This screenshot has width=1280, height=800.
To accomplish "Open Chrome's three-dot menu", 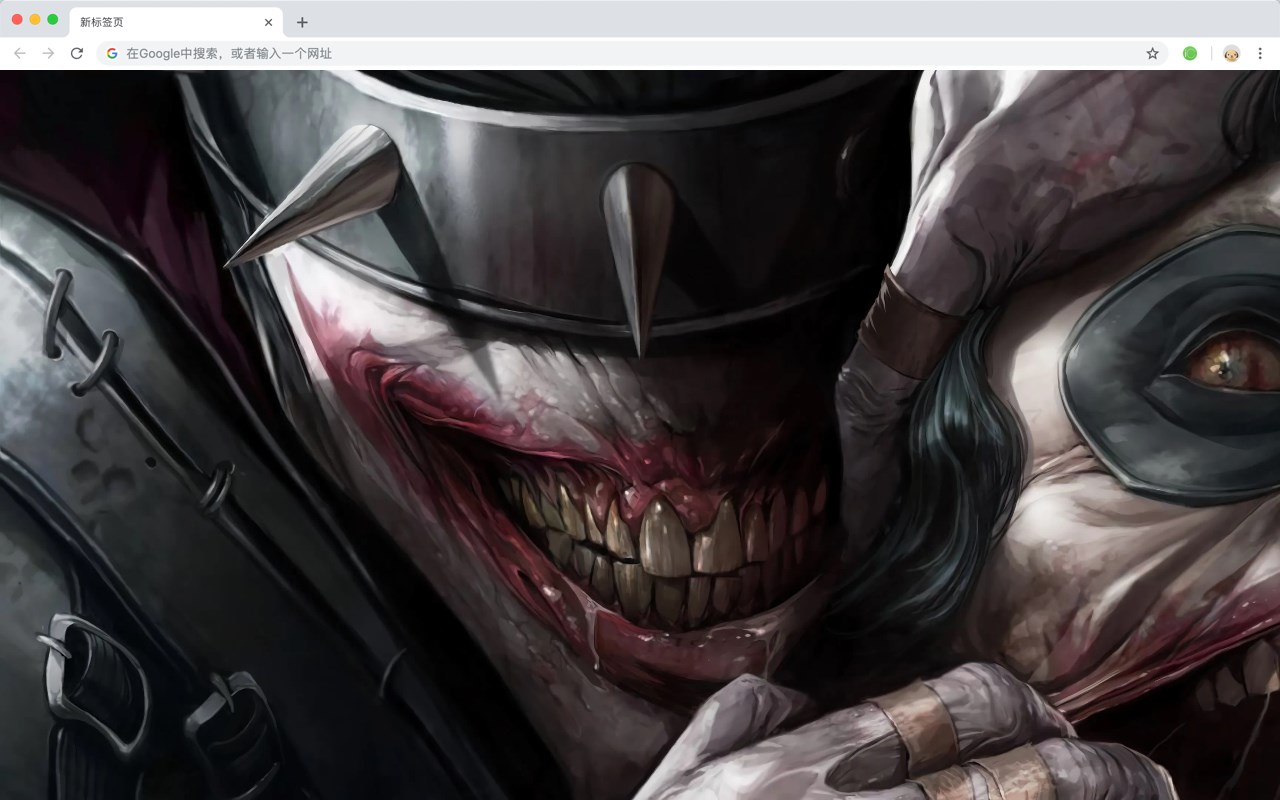I will coord(1260,53).
